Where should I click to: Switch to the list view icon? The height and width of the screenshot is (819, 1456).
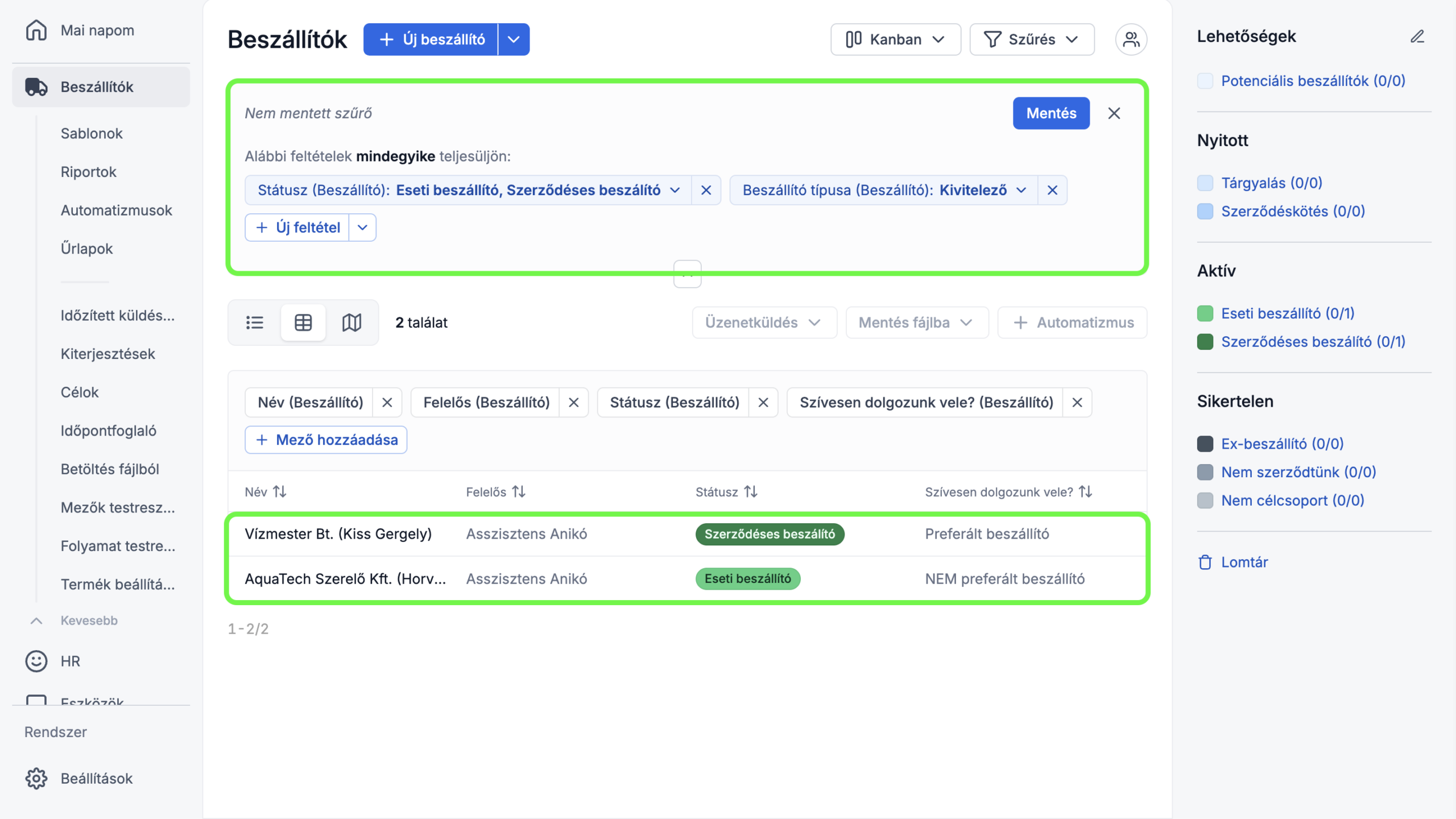254,322
